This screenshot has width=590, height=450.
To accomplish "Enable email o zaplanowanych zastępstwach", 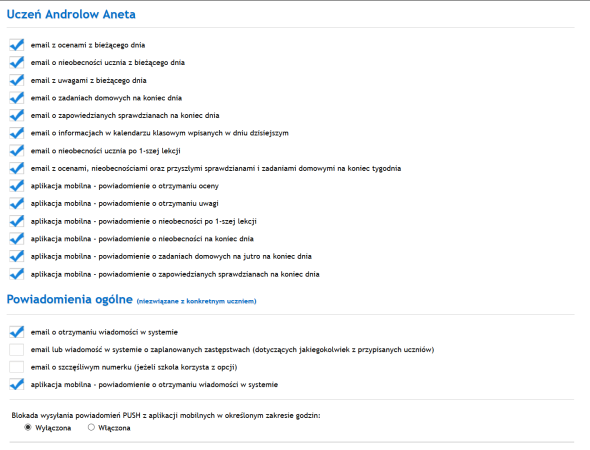I will pyautogui.click(x=17, y=350).
